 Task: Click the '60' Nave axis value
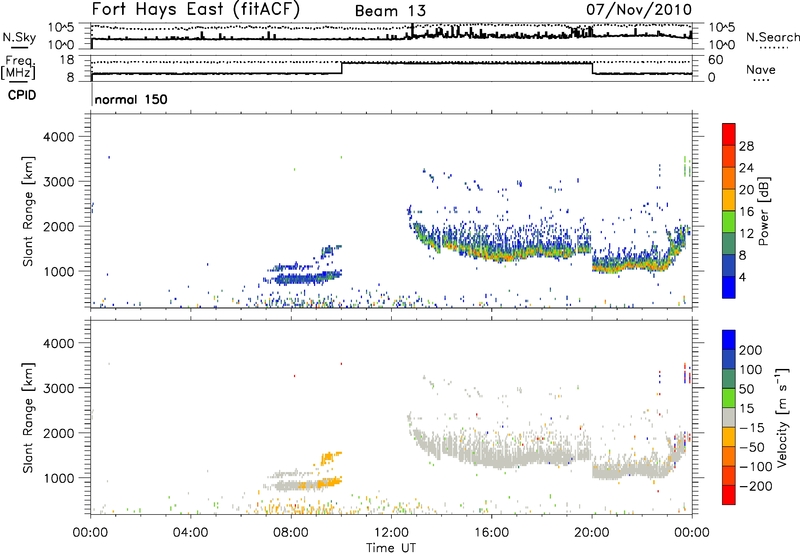(x=716, y=60)
